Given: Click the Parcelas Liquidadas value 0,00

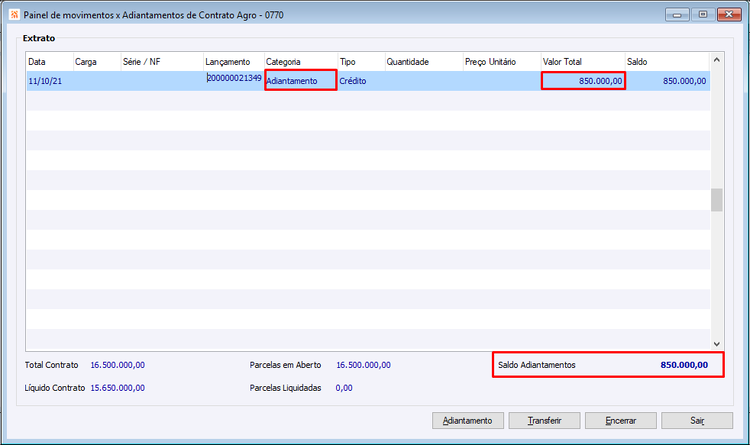Looking at the screenshot, I should (344, 388).
